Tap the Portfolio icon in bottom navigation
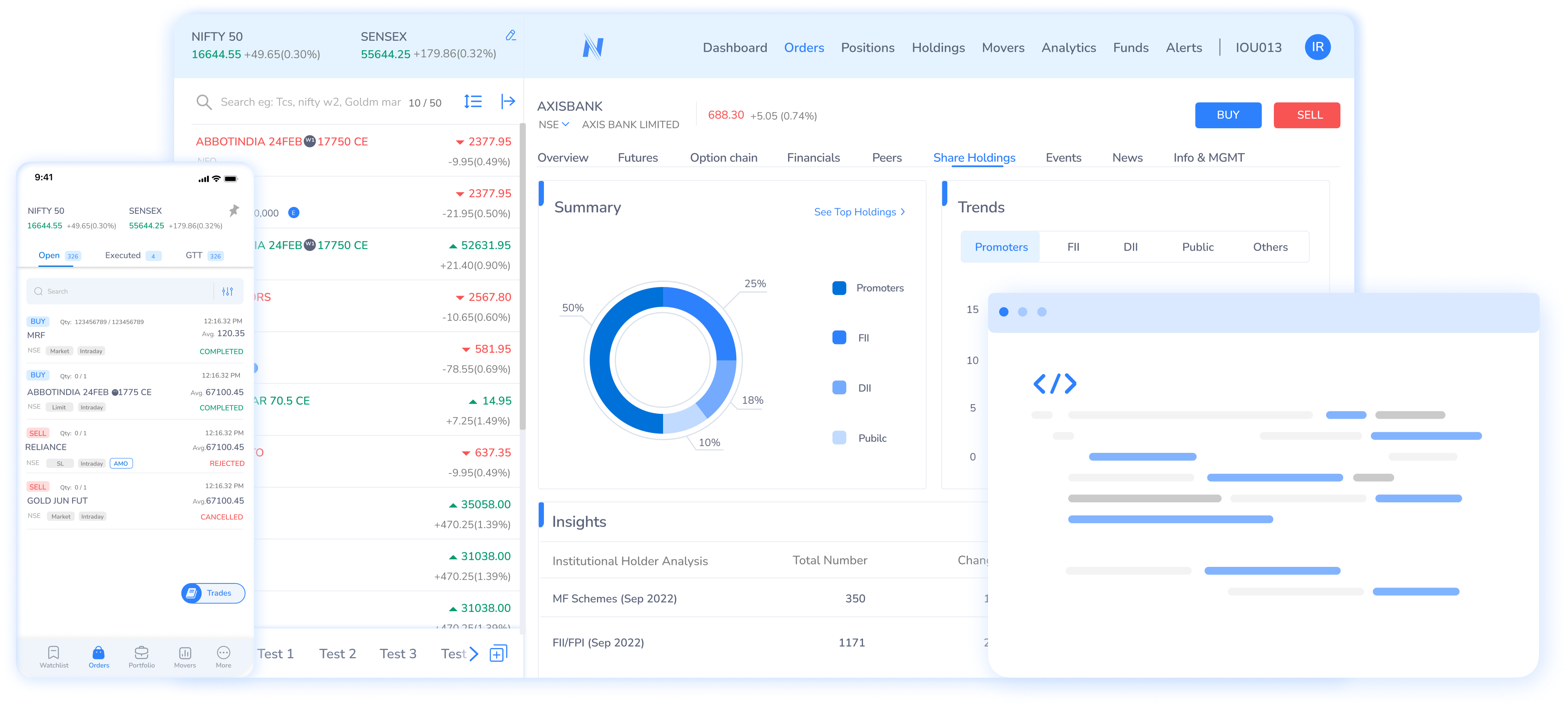 click(x=141, y=654)
